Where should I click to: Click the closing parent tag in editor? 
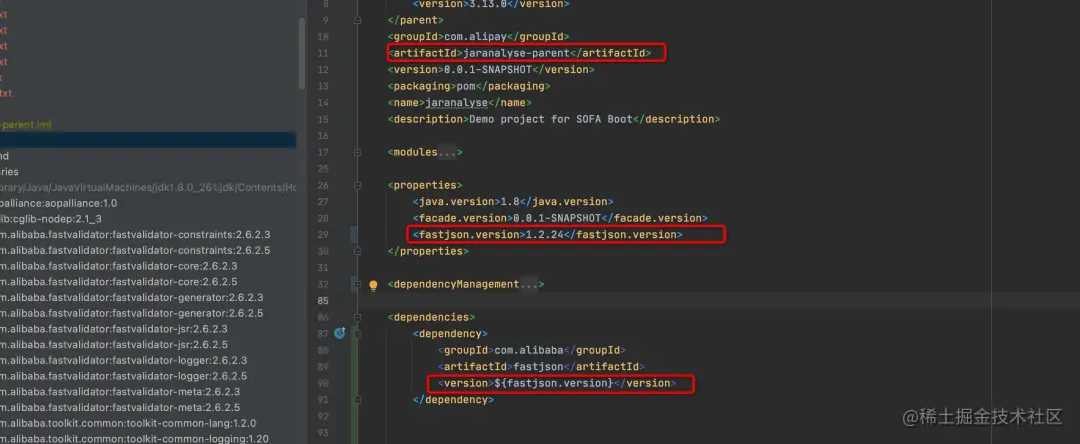pos(415,20)
